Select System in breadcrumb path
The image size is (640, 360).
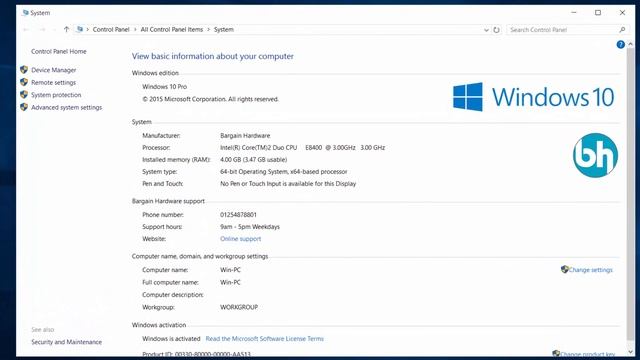point(224,29)
